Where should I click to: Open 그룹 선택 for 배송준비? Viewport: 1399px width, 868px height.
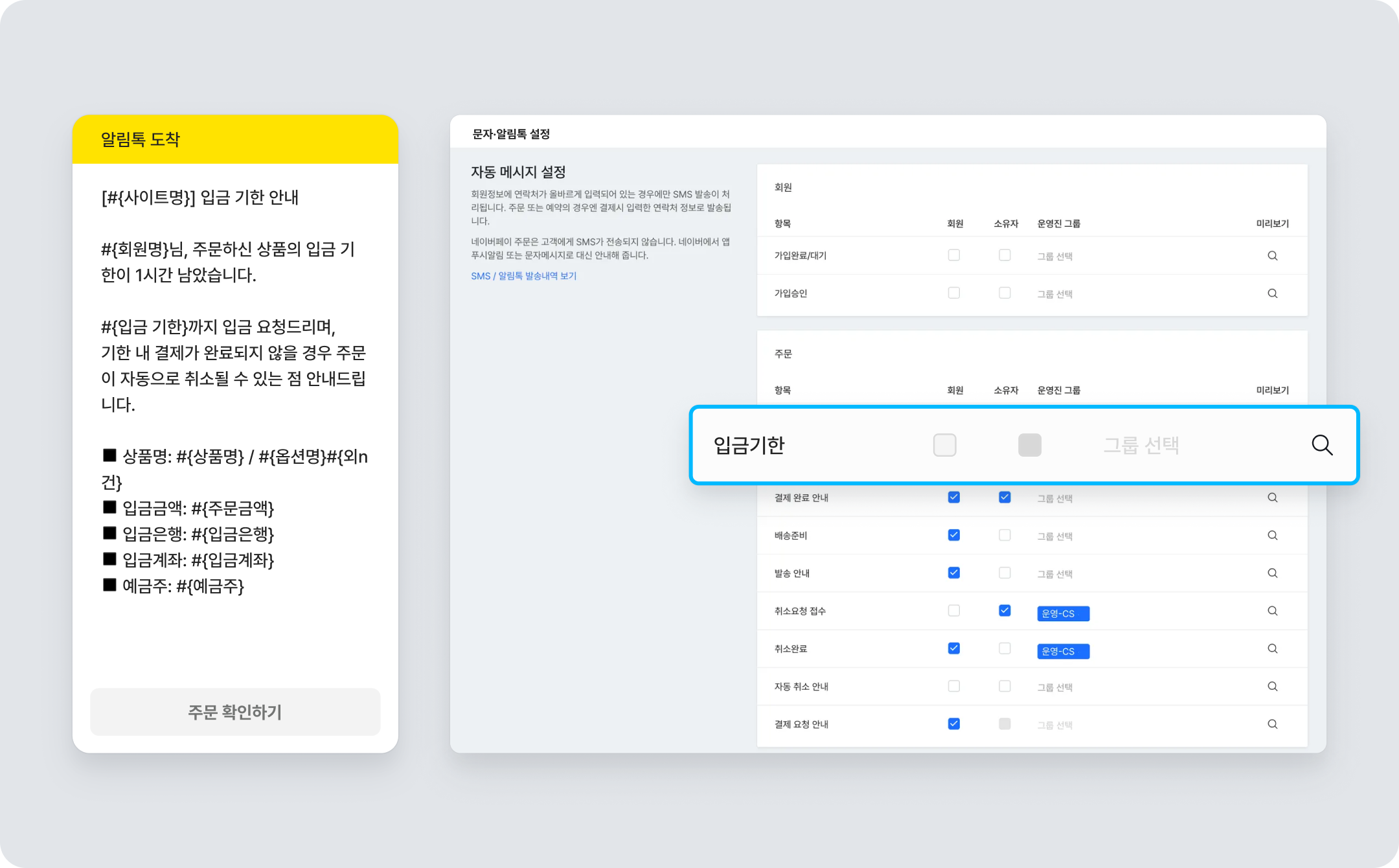pos(1054,536)
